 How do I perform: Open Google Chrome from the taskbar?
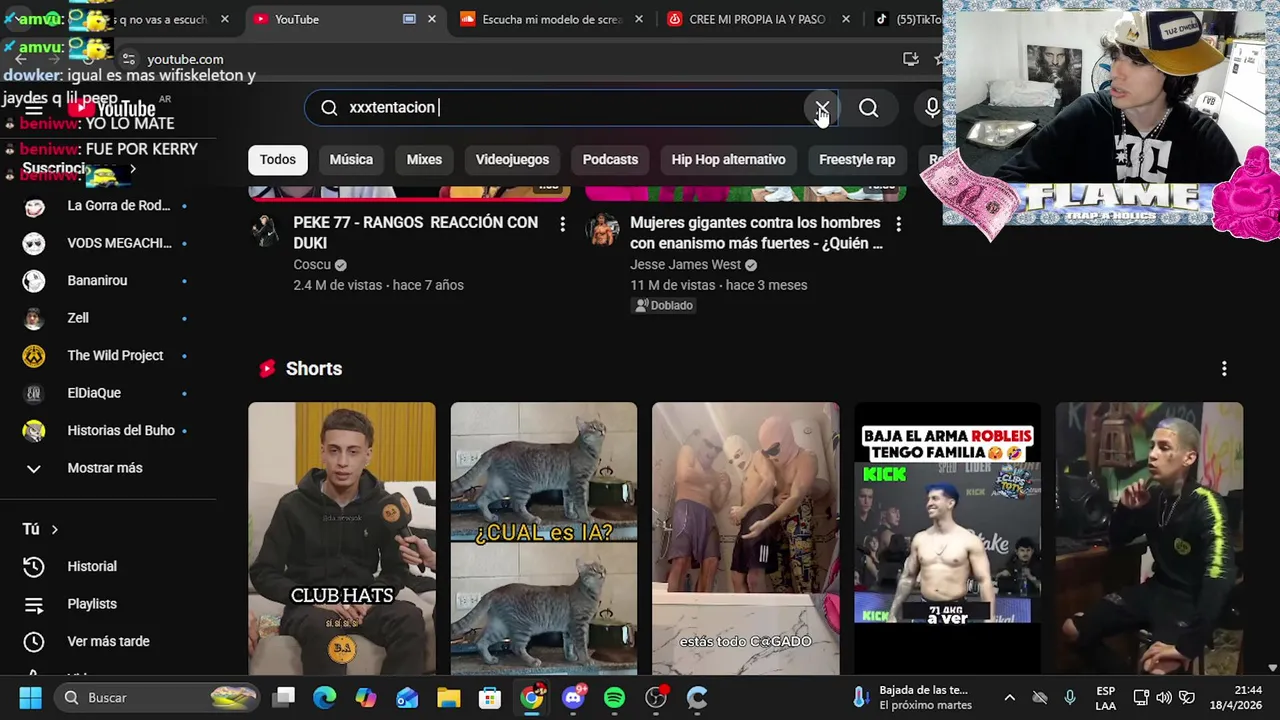(x=532, y=697)
